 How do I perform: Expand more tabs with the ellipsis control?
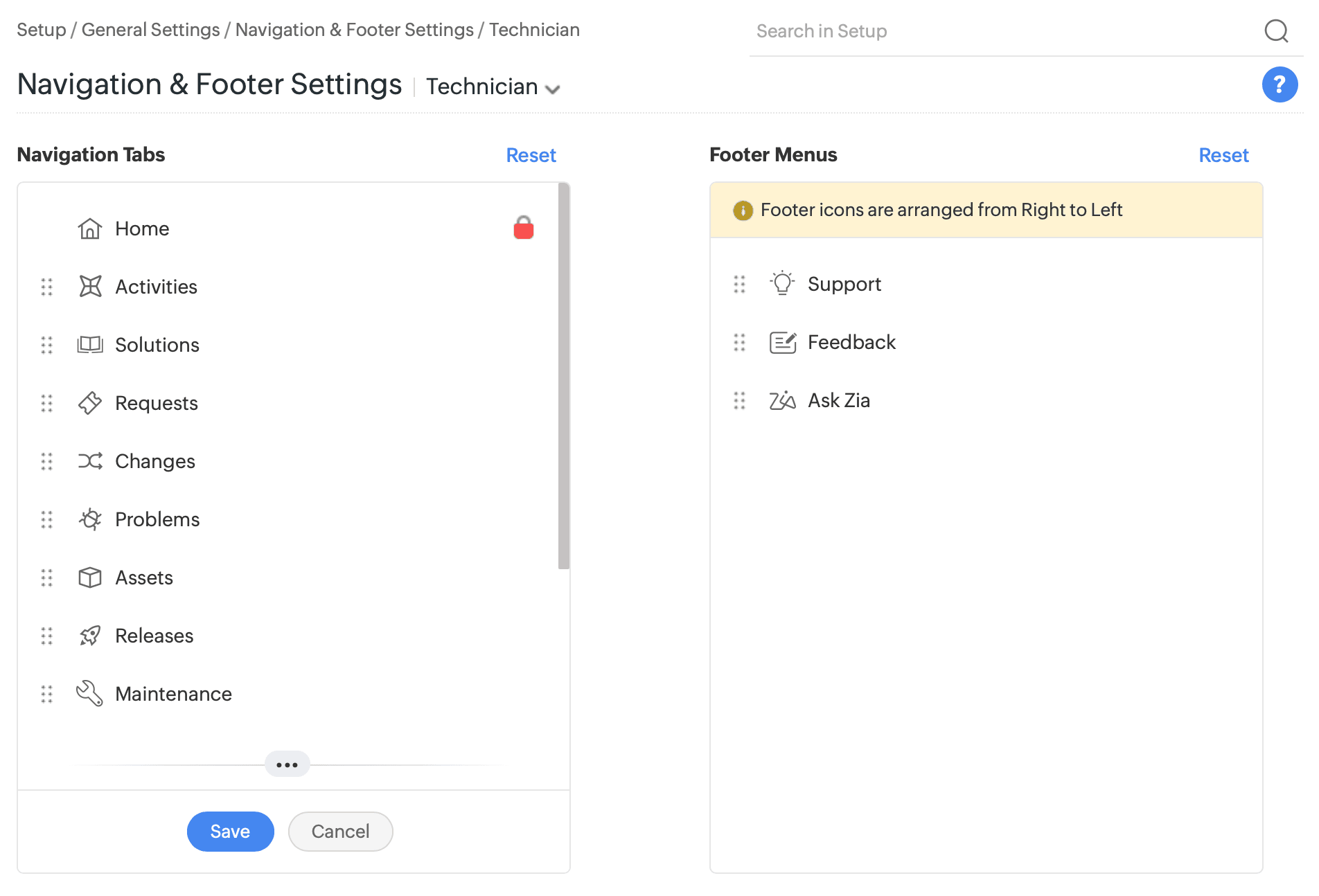(287, 764)
